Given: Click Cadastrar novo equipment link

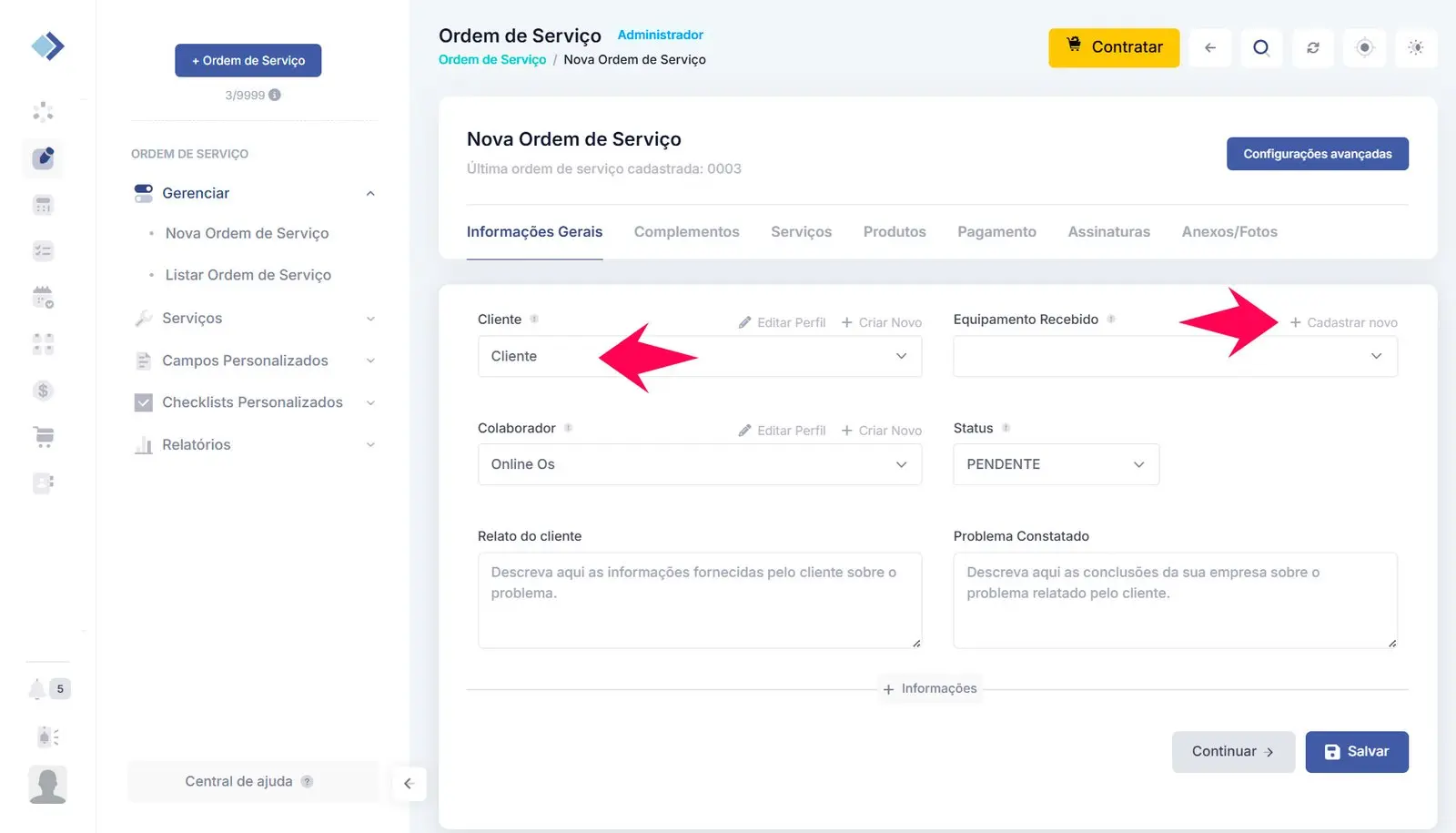Looking at the screenshot, I should pyautogui.click(x=1343, y=322).
